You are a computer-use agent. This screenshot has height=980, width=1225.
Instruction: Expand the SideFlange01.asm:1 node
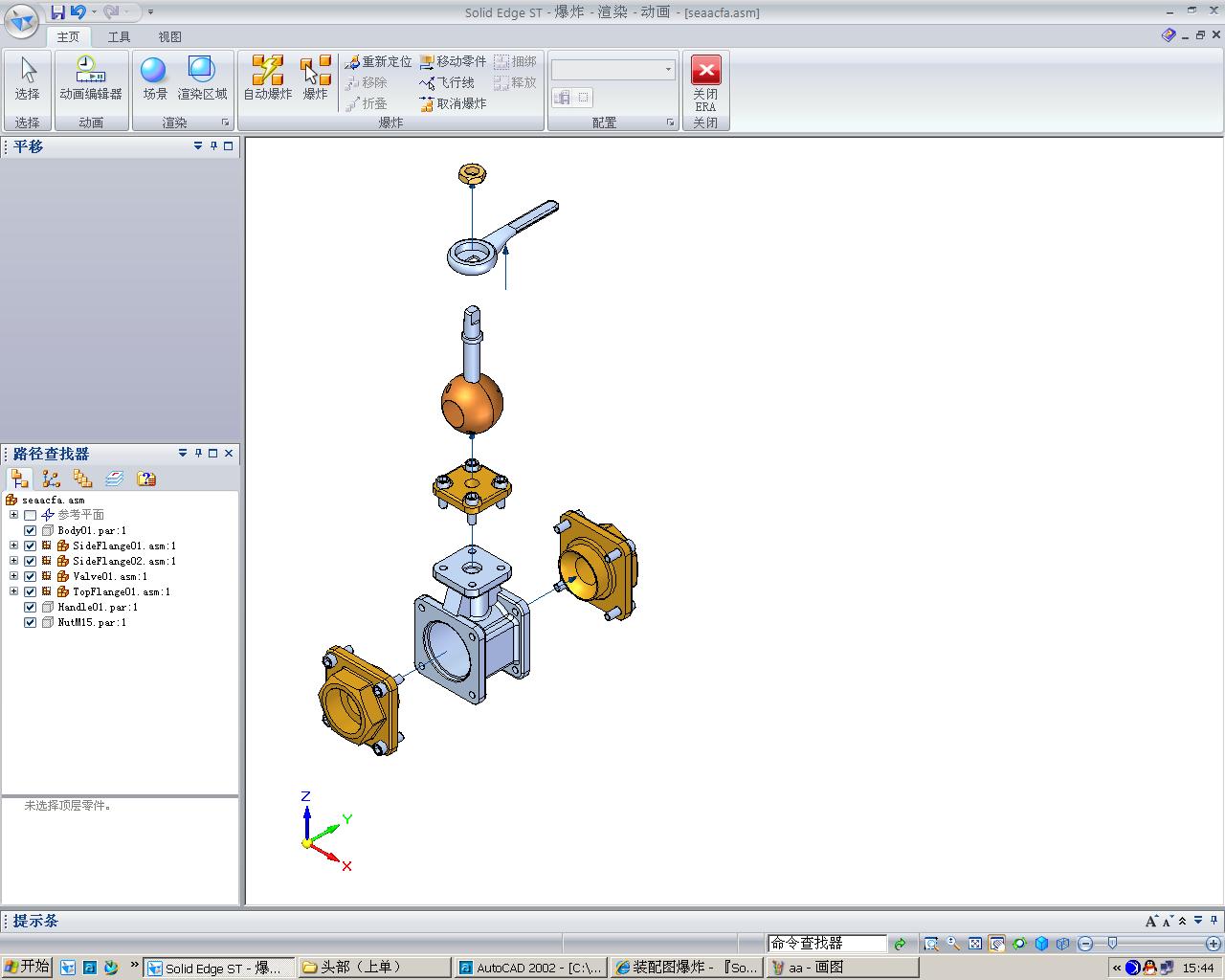[13, 546]
